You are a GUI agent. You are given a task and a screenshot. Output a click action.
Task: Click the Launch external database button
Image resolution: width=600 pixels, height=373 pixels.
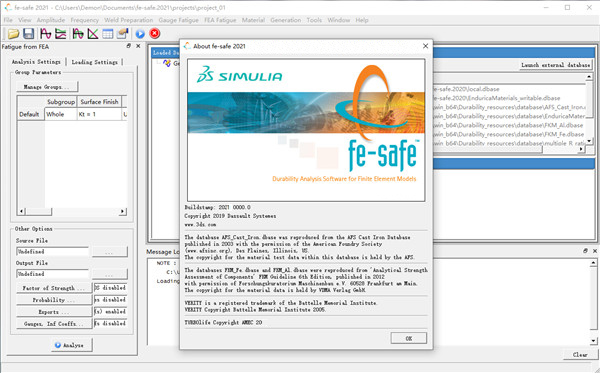pos(555,65)
